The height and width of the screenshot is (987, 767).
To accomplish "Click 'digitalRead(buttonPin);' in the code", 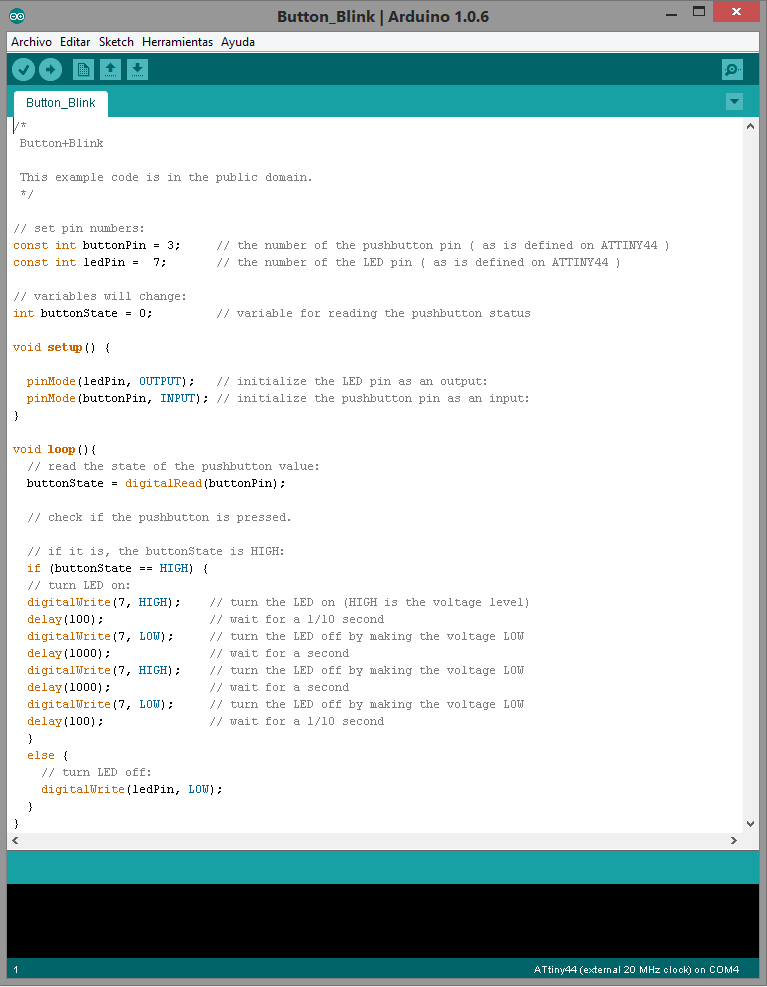I will (205, 483).
